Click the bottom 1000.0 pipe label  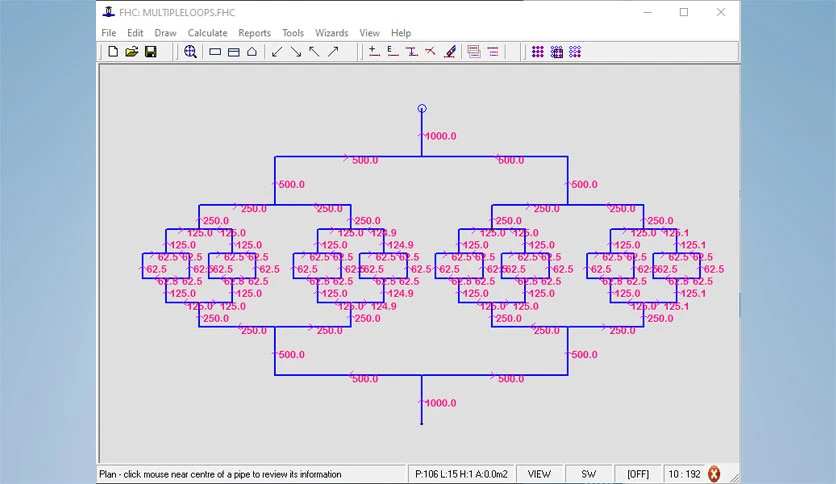click(440, 403)
